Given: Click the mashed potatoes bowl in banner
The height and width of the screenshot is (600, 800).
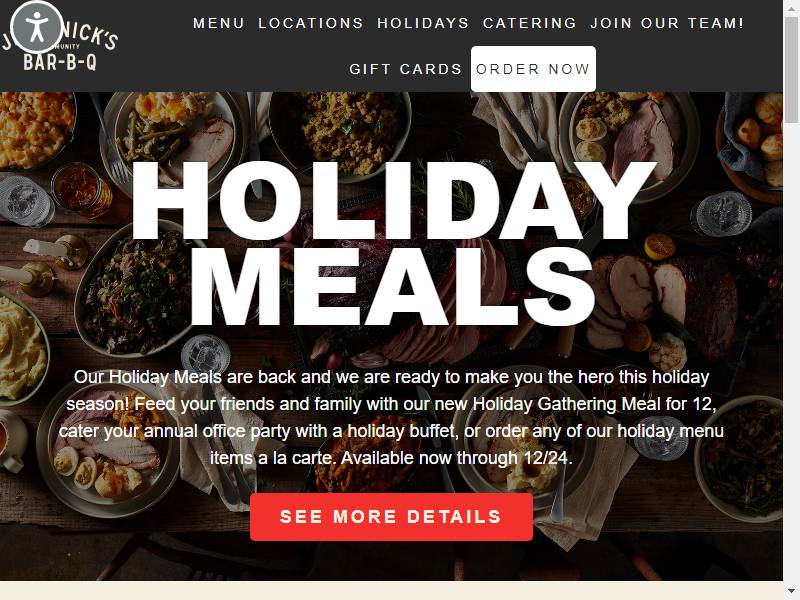Looking at the screenshot, I should click(x=20, y=347).
